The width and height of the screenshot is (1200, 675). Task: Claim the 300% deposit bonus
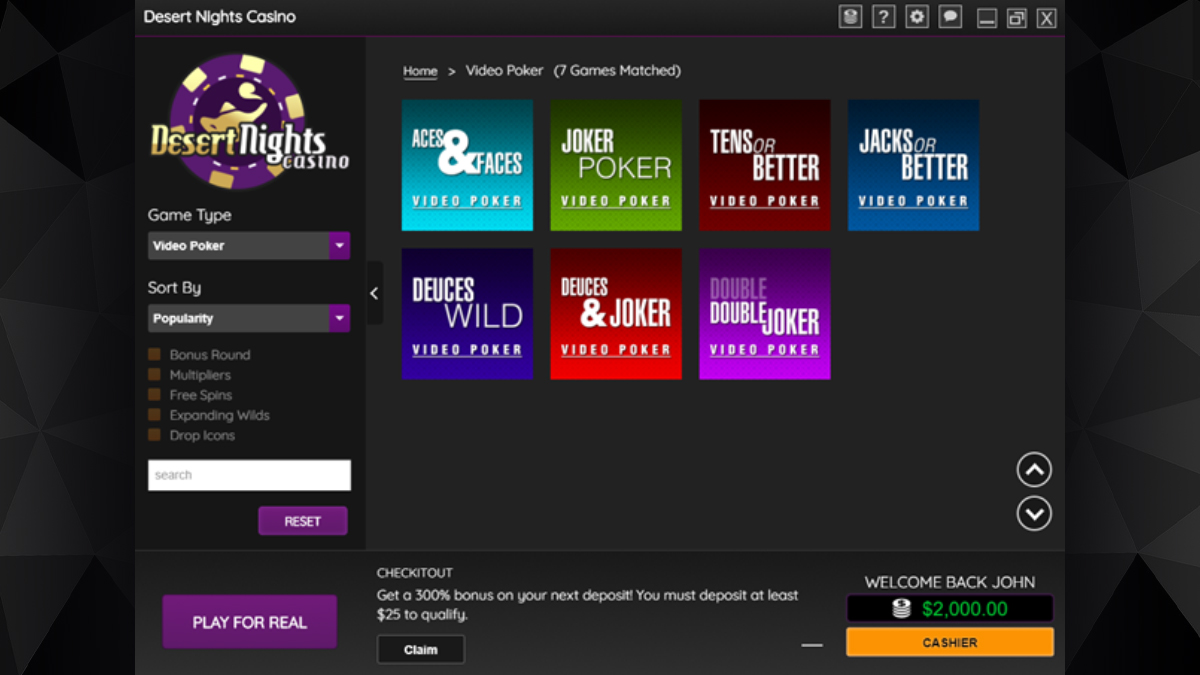(421, 650)
